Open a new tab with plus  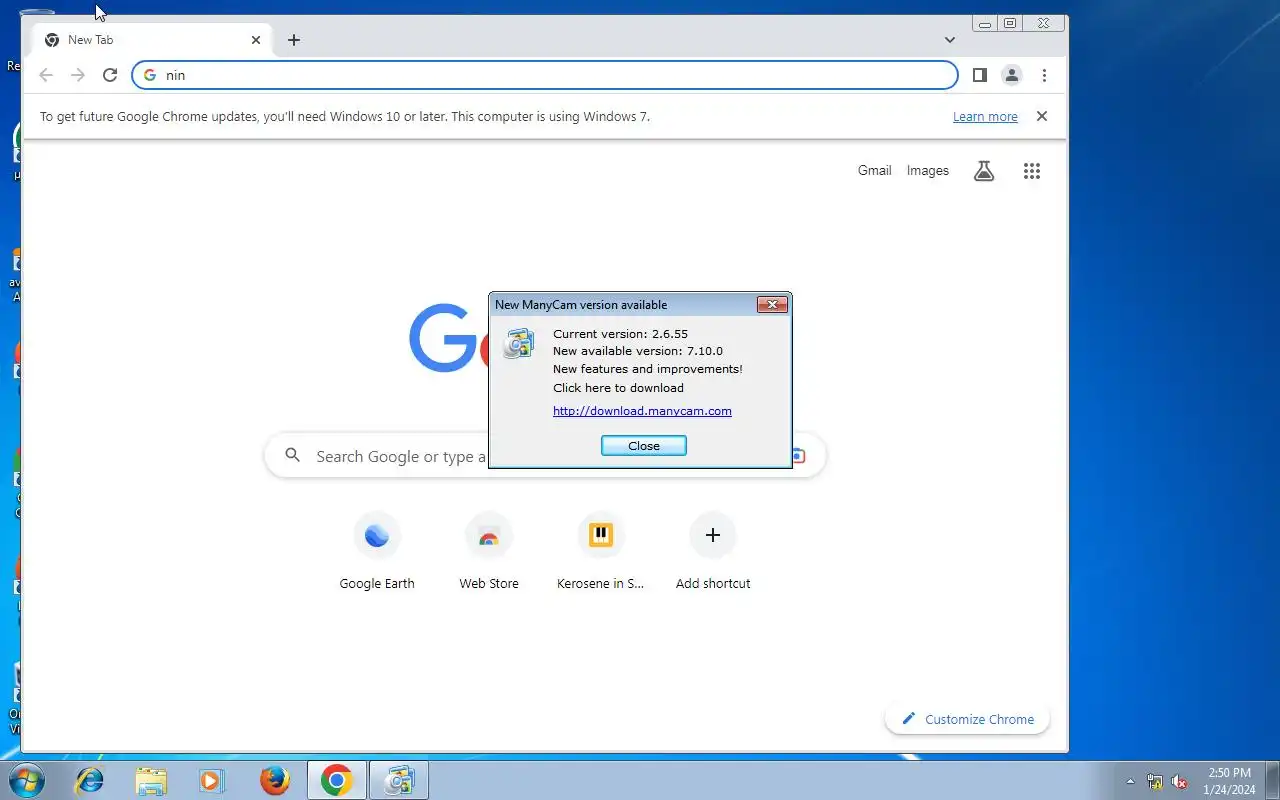(x=293, y=40)
